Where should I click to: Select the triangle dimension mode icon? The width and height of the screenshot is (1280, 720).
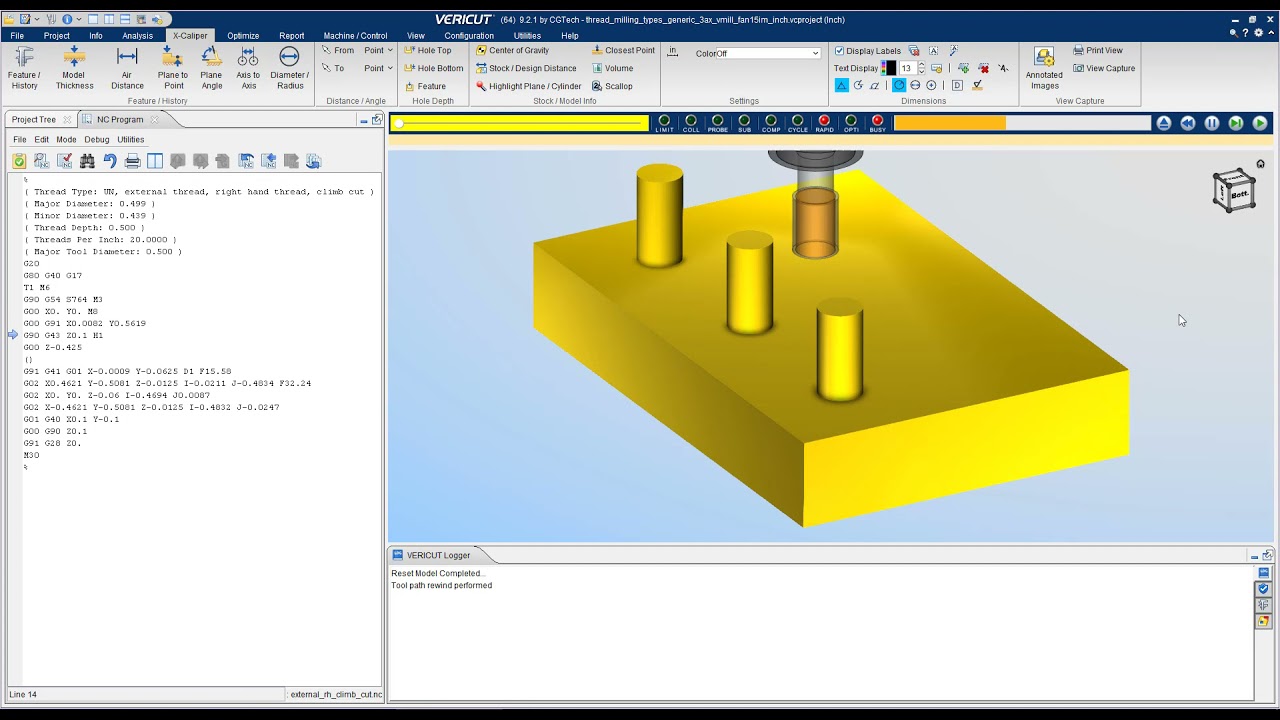pos(841,86)
